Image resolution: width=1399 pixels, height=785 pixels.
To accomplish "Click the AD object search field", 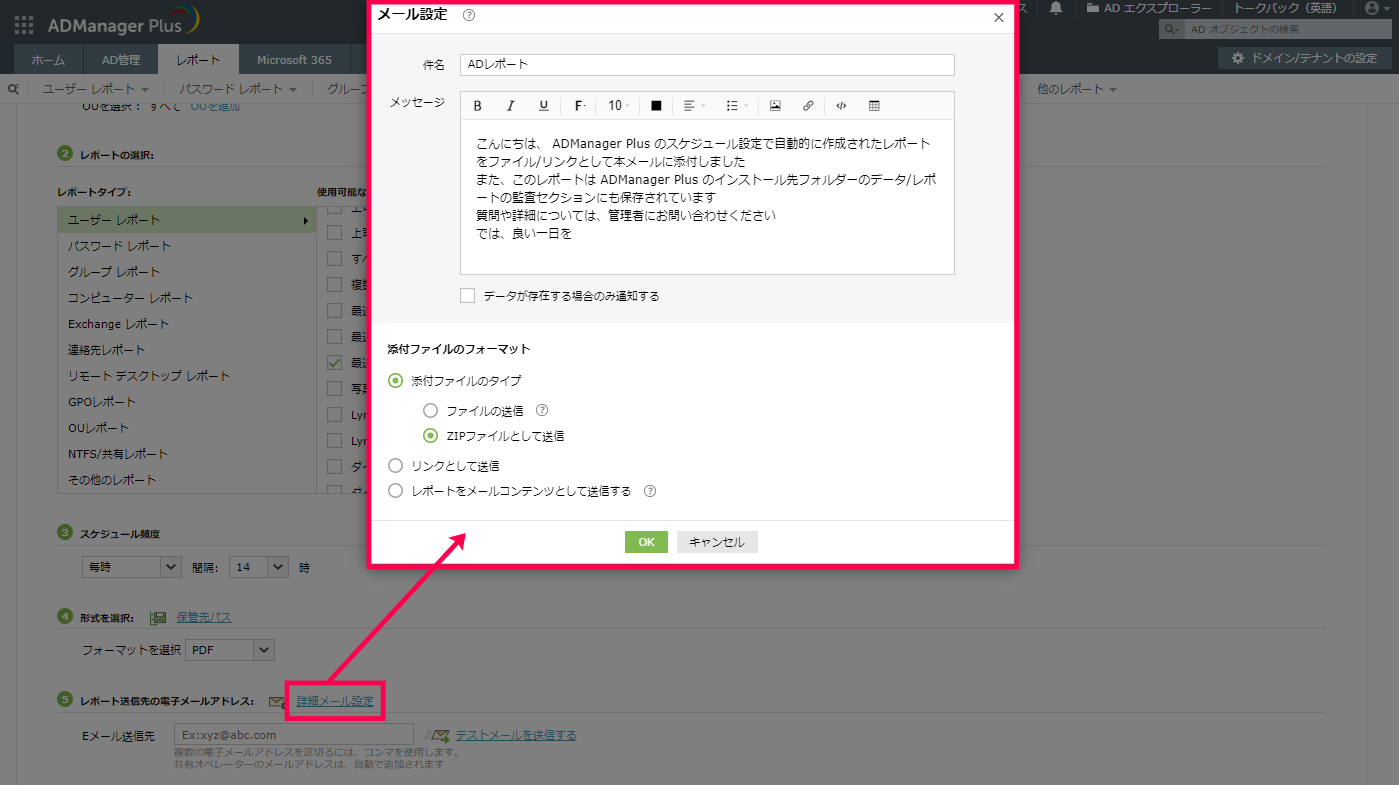I will 1286,30.
